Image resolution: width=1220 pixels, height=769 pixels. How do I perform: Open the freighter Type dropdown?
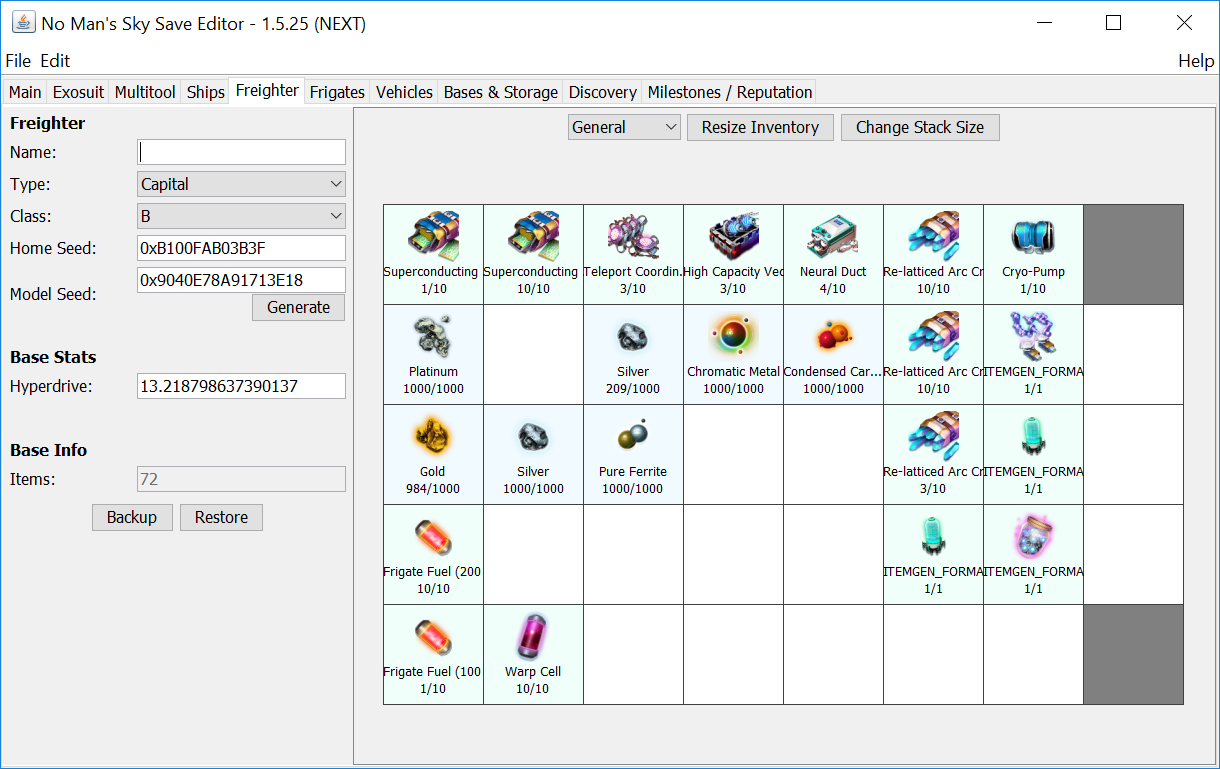(x=241, y=184)
